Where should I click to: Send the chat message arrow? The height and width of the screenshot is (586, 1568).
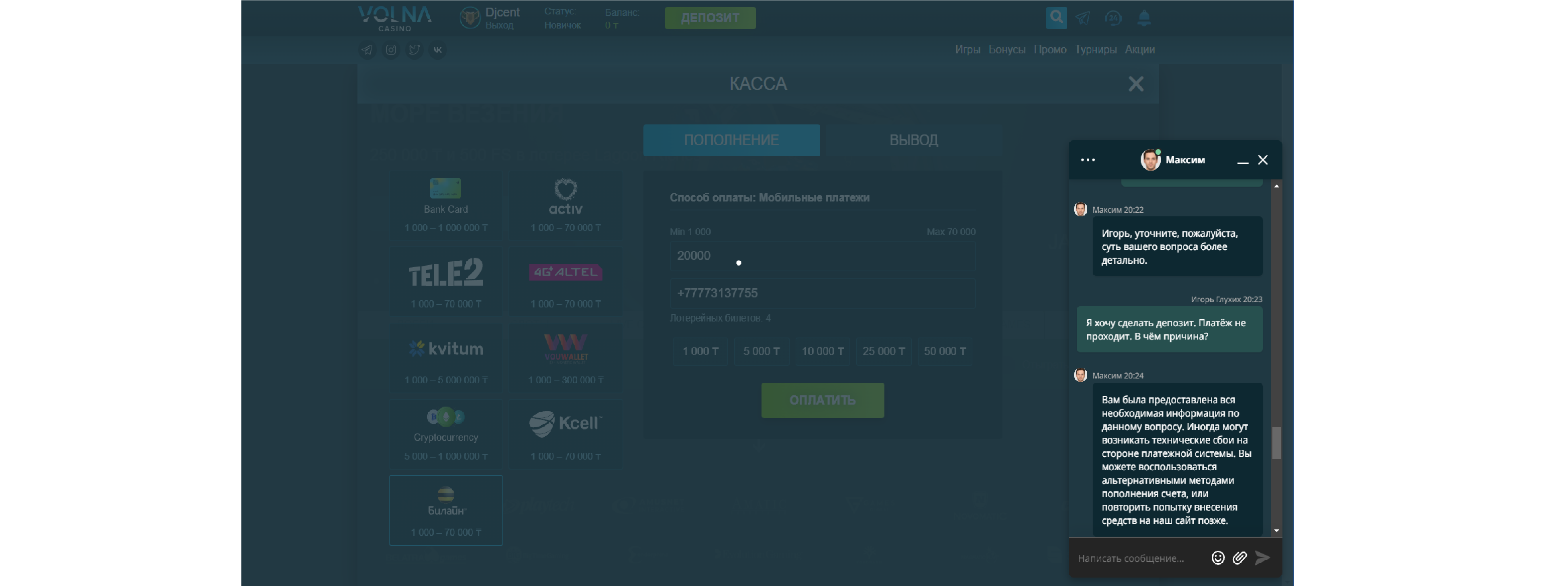(x=1262, y=558)
